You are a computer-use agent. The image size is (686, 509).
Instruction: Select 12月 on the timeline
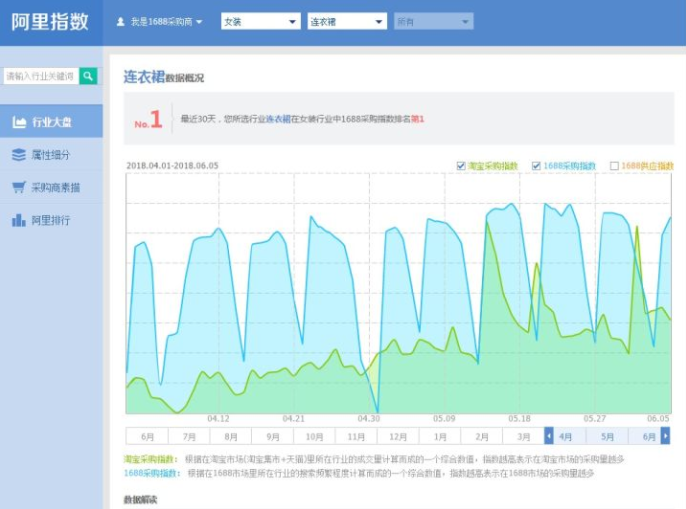(398, 436)
